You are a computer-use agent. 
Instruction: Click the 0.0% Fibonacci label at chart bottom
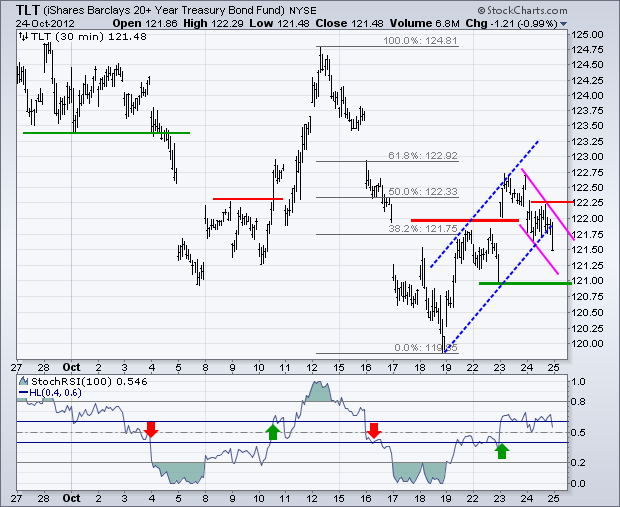[426, 348]
